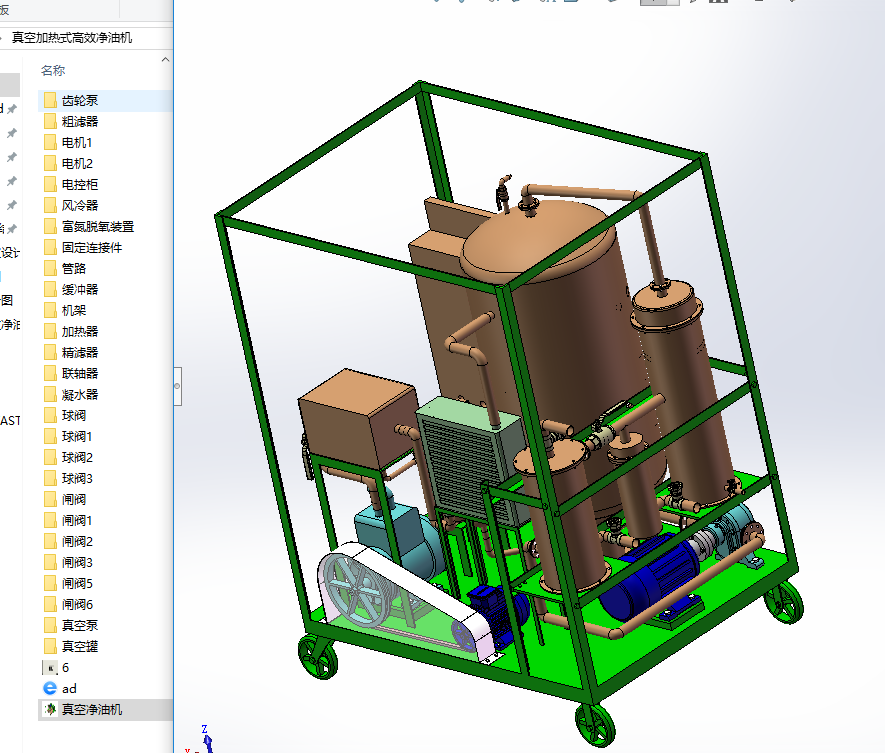Select the 缓冲器 folder icon
Image resolution: width=885 pixels, height=753 pixels.
point(50,290)
